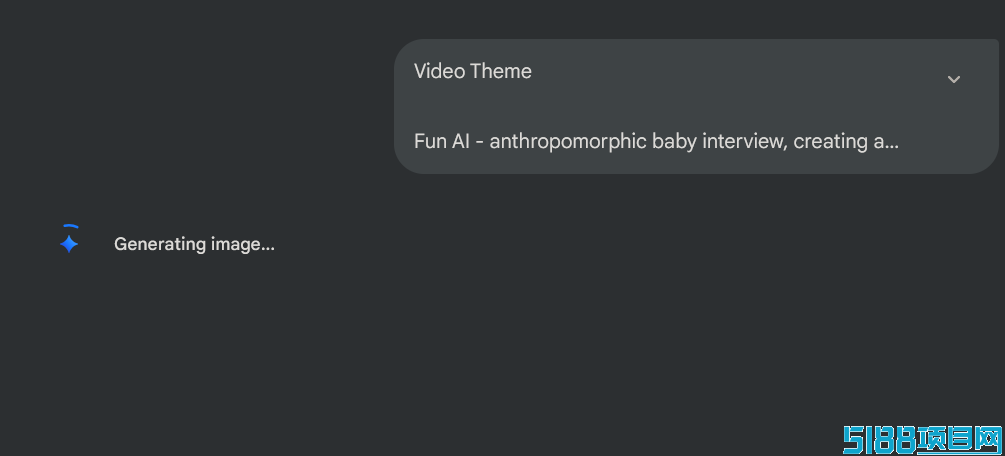The width and height of the screenshot is (1005, 456).
Task: Click the word "anthropomorphic" in the prompt
Action: [568, 141]
